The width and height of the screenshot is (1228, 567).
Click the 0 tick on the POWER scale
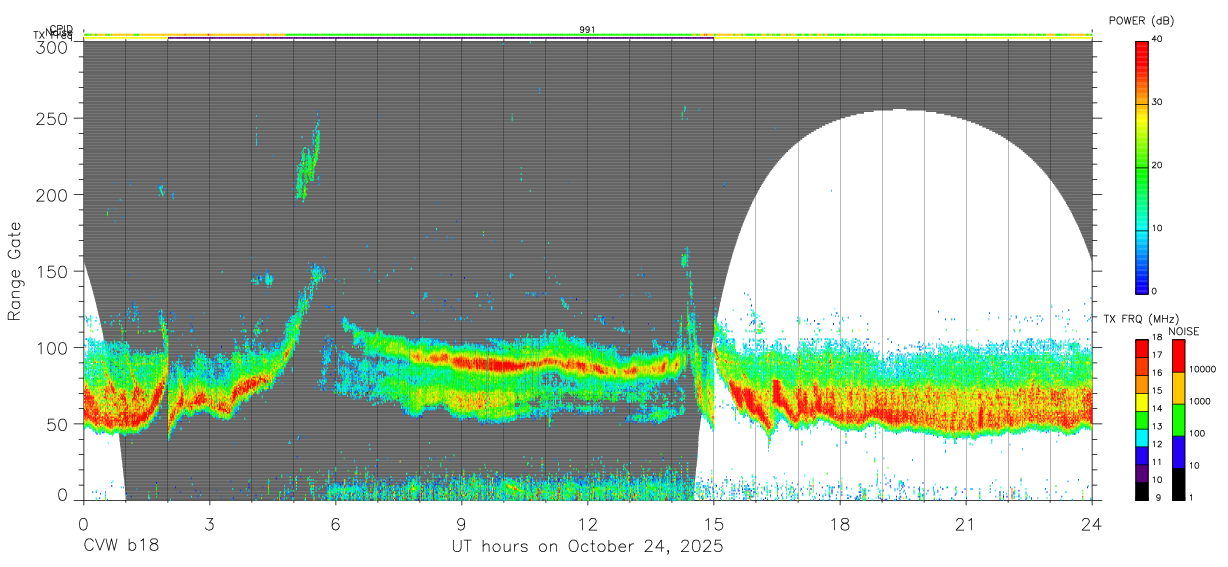coord(1155,291)
